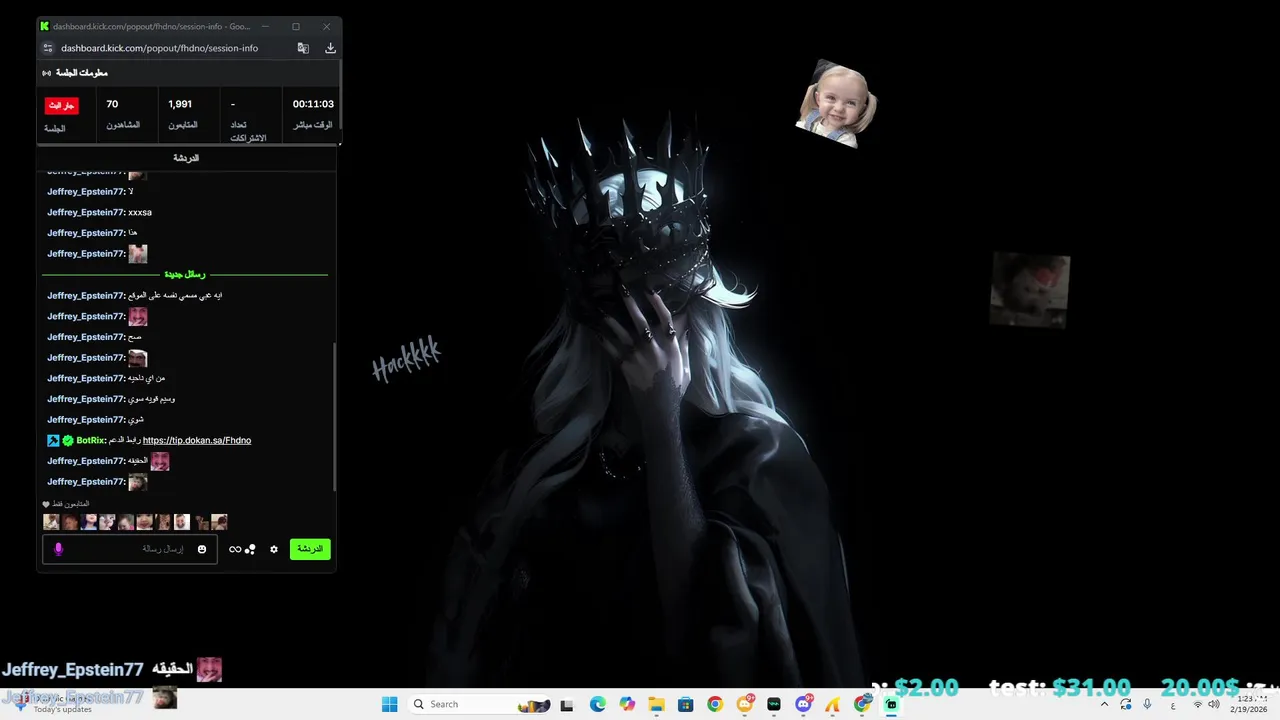Click the red live status badge
Viewport: 1280px width, 720px height.
62,105
